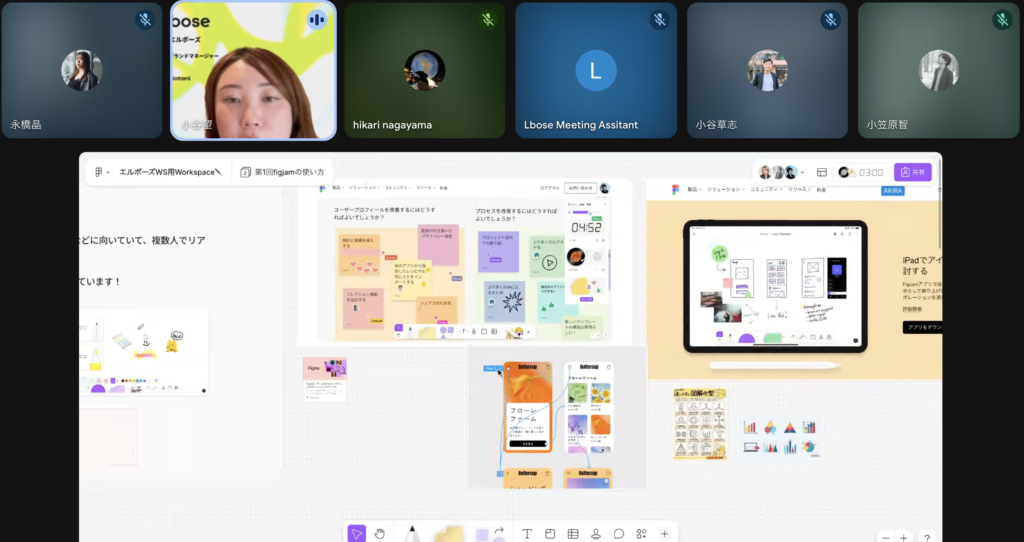
Task: Pick the Marker pen tool
Action: point(411,533)
